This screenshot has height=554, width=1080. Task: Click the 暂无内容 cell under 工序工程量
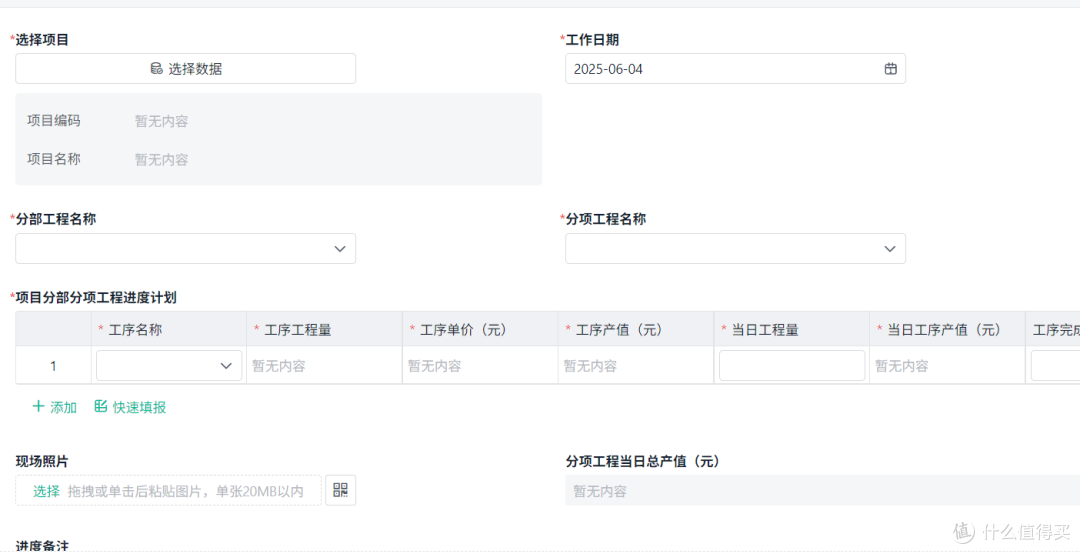point(324,366)
